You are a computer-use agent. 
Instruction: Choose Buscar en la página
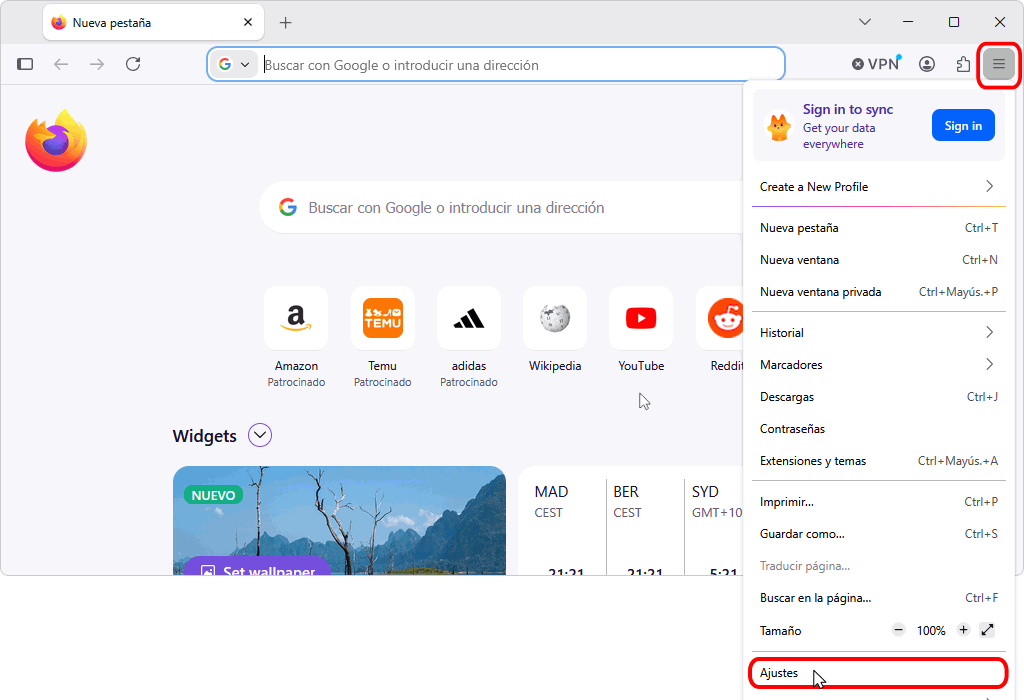coord(878,598)
